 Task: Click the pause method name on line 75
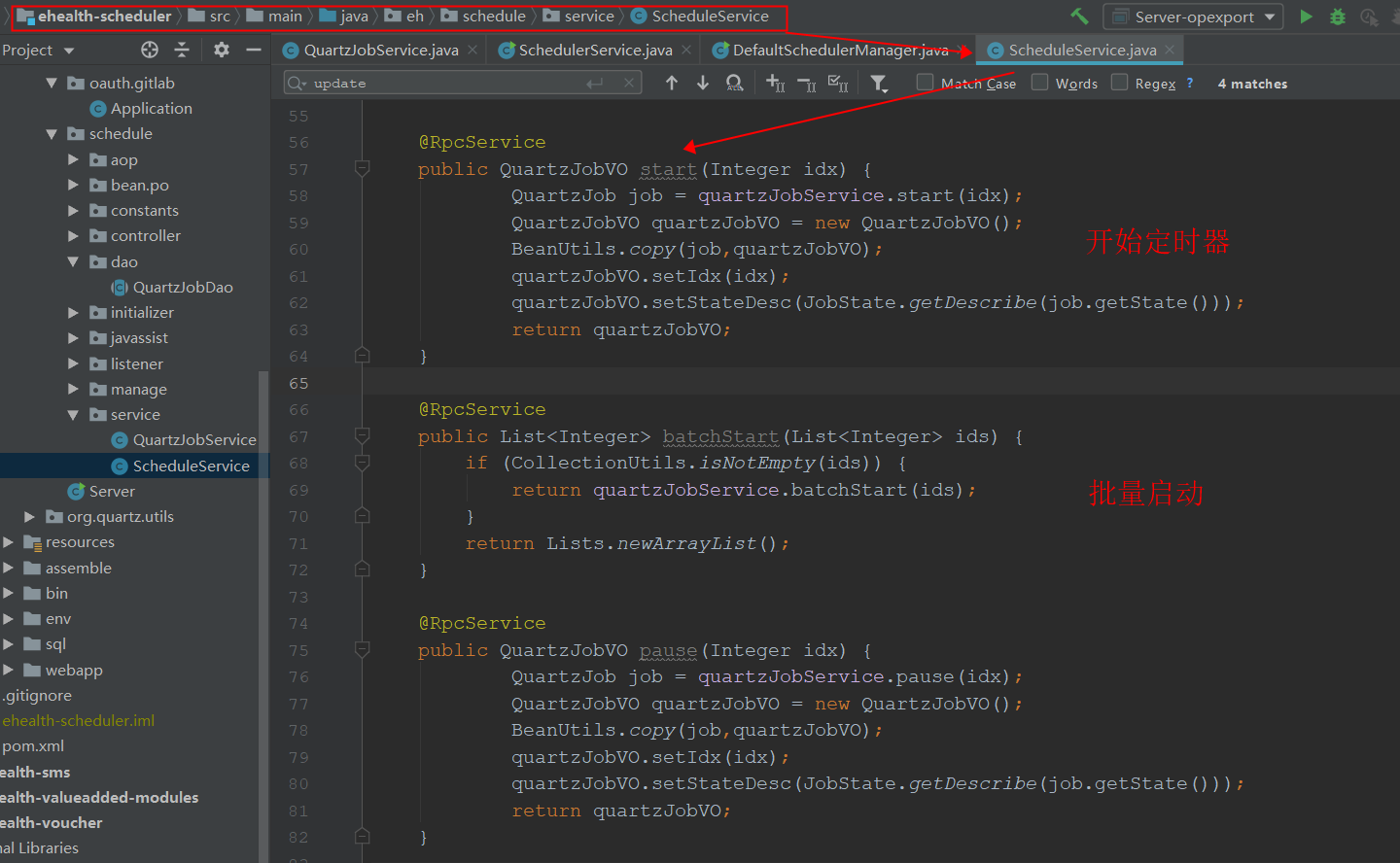[668, 650]
